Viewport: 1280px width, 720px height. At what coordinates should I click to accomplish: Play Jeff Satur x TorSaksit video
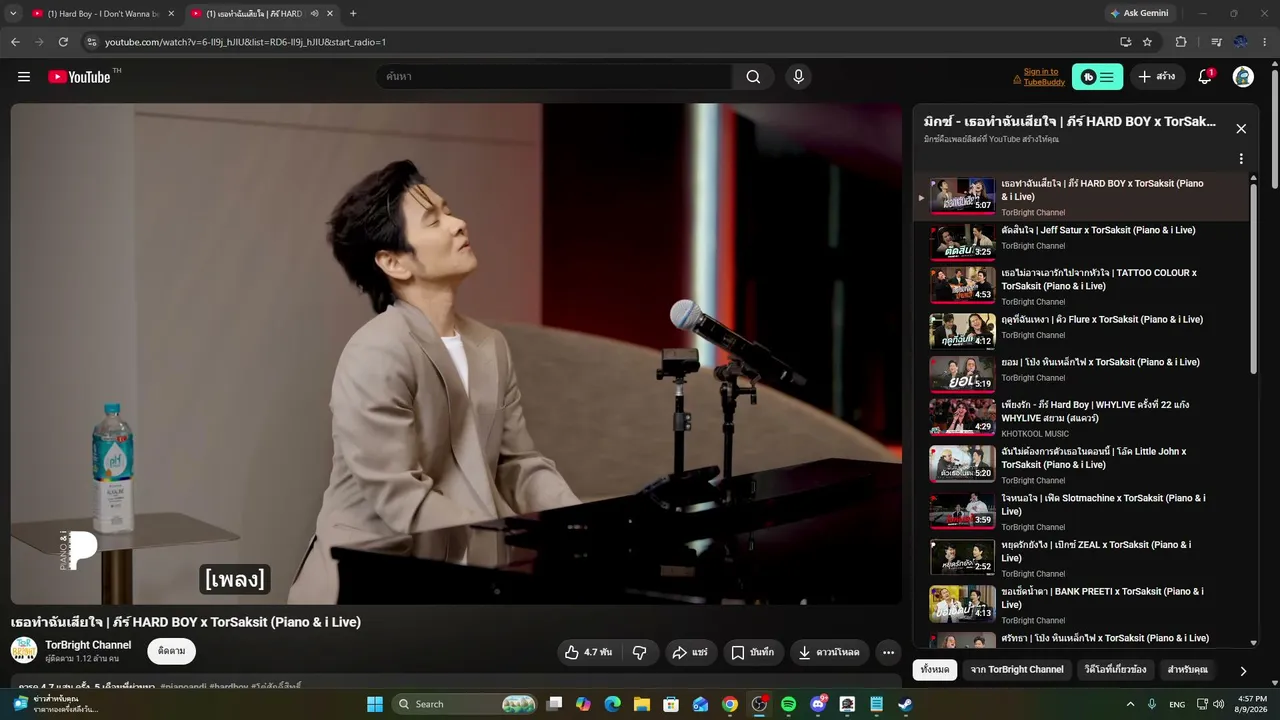[x=1090, y=241]
